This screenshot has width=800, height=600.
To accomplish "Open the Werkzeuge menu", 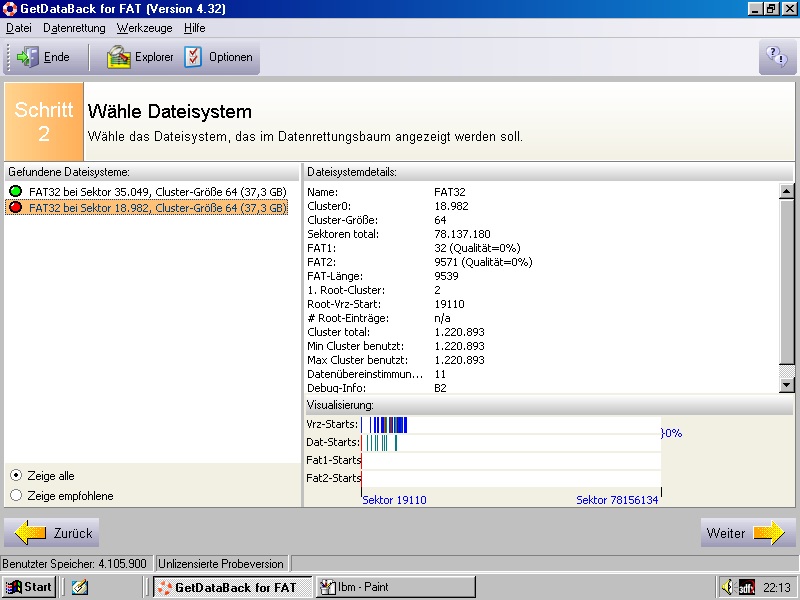I will pyautogui.click(x=144, y=28).
